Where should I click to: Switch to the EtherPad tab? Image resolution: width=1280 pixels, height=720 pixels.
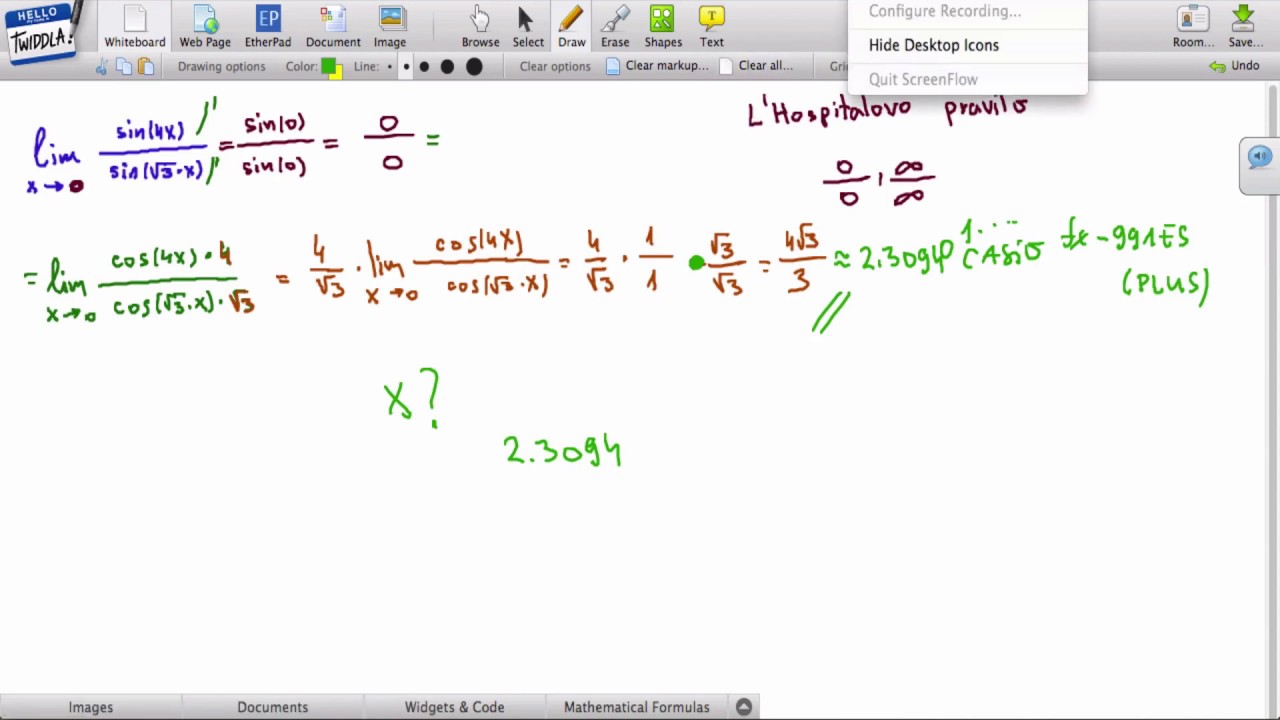pyautogui.click(x=268, y=27)
